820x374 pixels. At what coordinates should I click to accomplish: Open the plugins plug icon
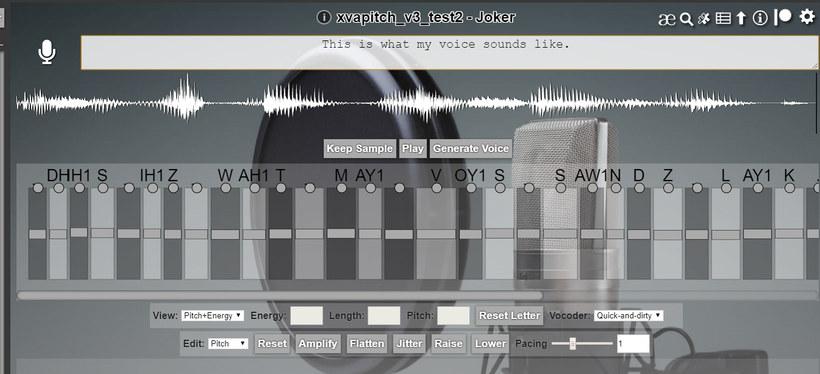[704, 19]
